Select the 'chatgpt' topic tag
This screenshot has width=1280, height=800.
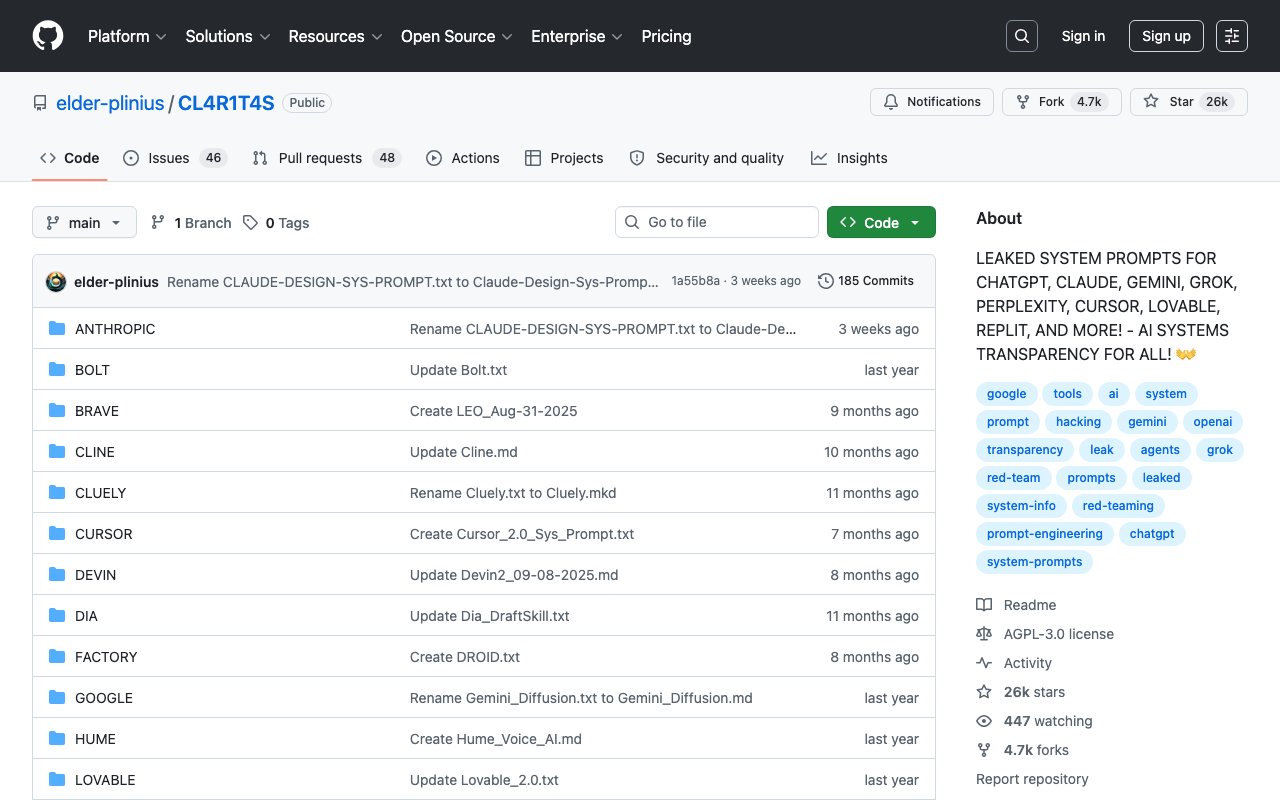point(1152,534)
